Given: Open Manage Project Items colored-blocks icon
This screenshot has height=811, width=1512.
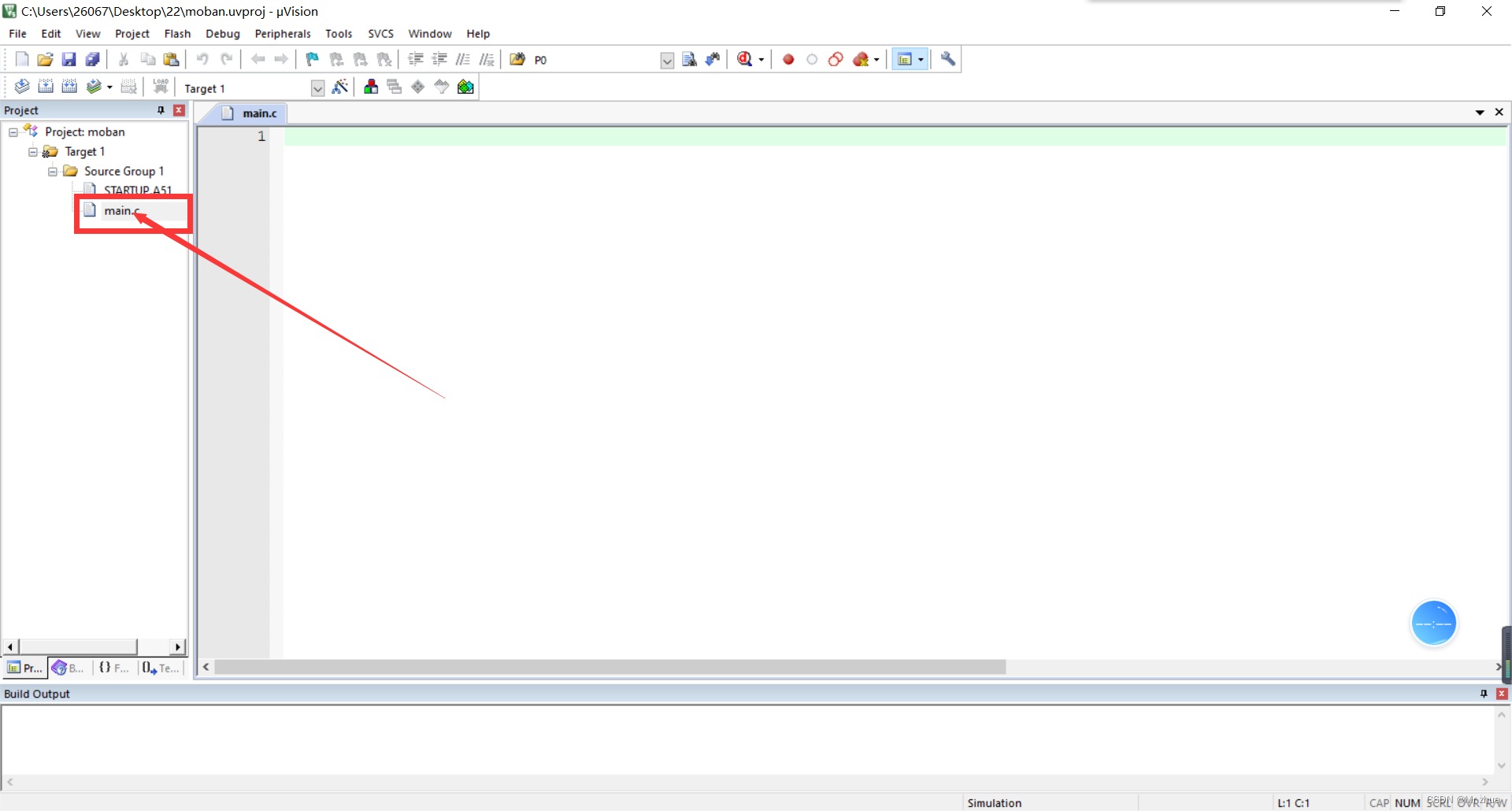Looking at the screenshot, I should click(371, 87).
